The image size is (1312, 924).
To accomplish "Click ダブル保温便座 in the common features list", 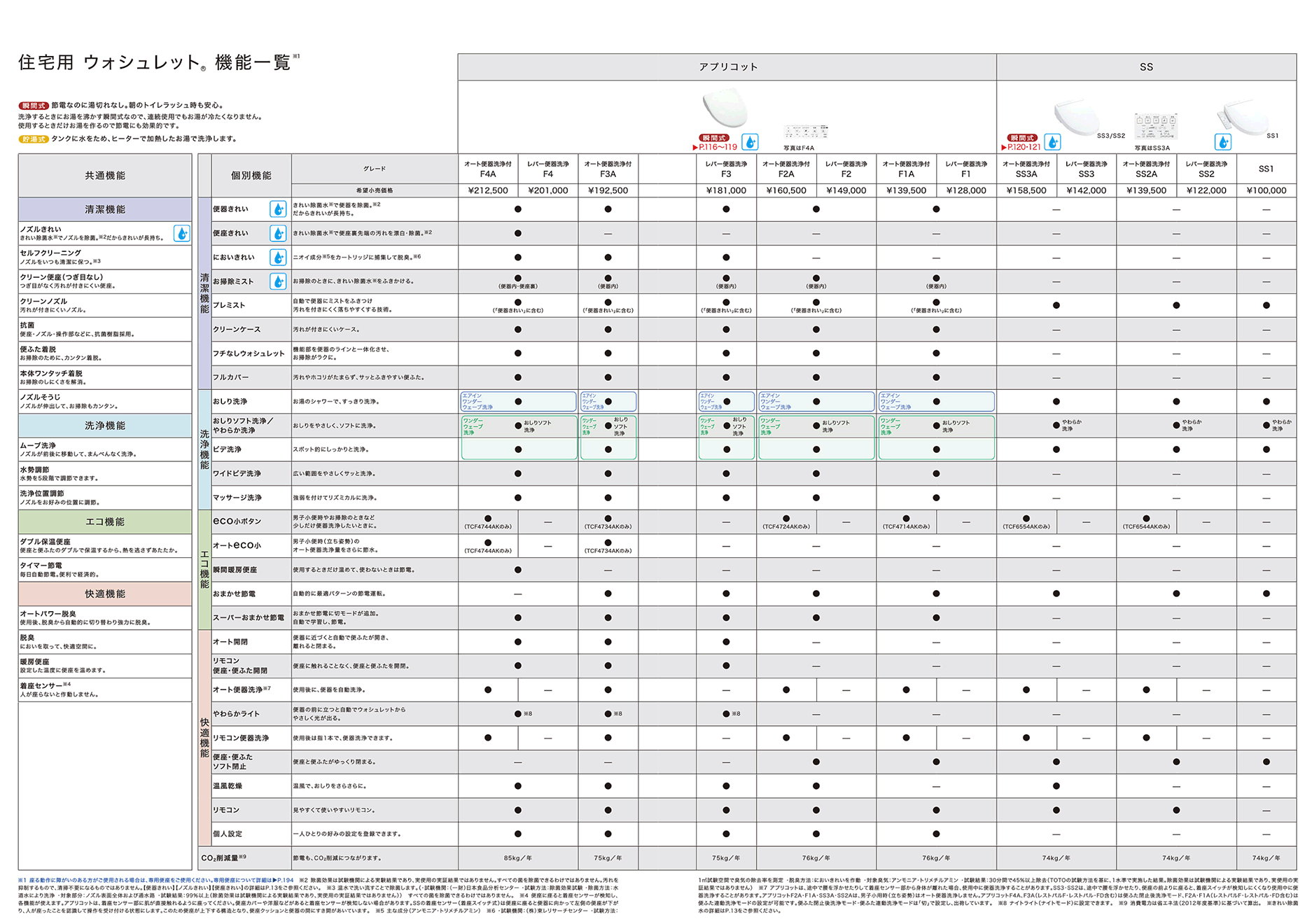I will point(45,541).
